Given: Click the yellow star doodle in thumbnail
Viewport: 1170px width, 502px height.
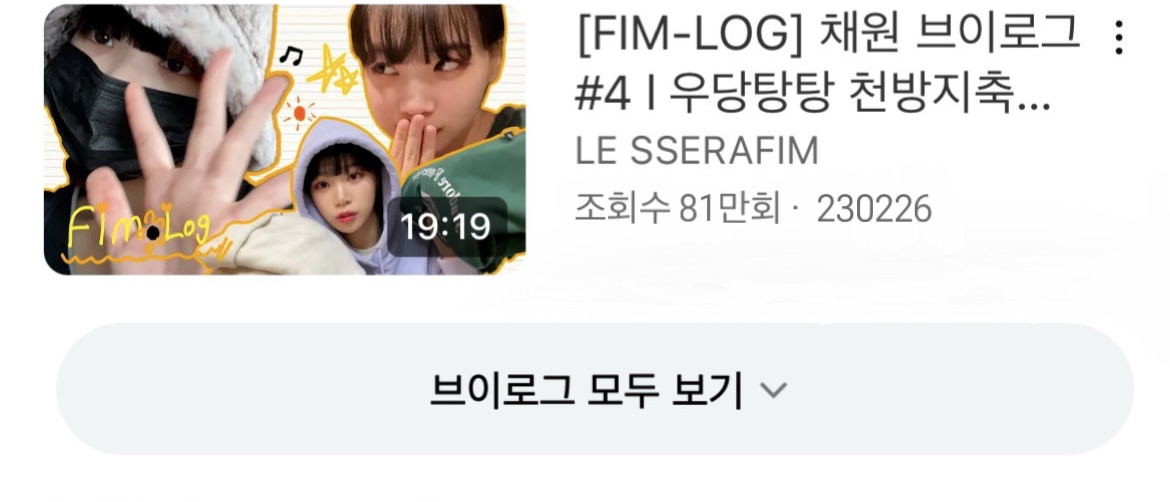Looking at the screenshot, I should (x=334, y=70).
